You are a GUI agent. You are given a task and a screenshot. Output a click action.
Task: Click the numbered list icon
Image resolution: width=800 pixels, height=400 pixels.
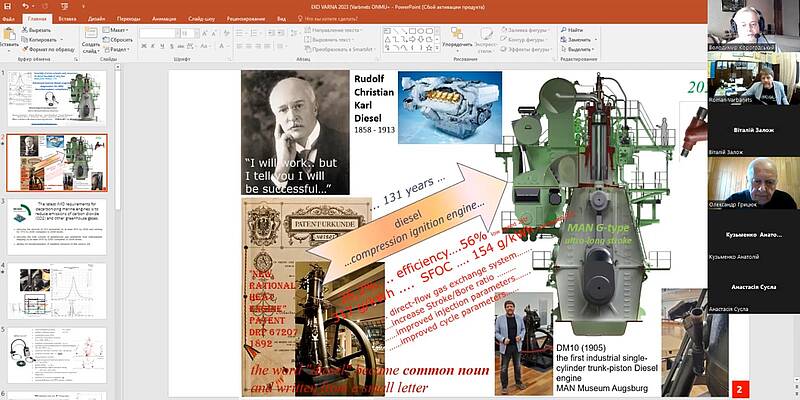click(255, 34)
